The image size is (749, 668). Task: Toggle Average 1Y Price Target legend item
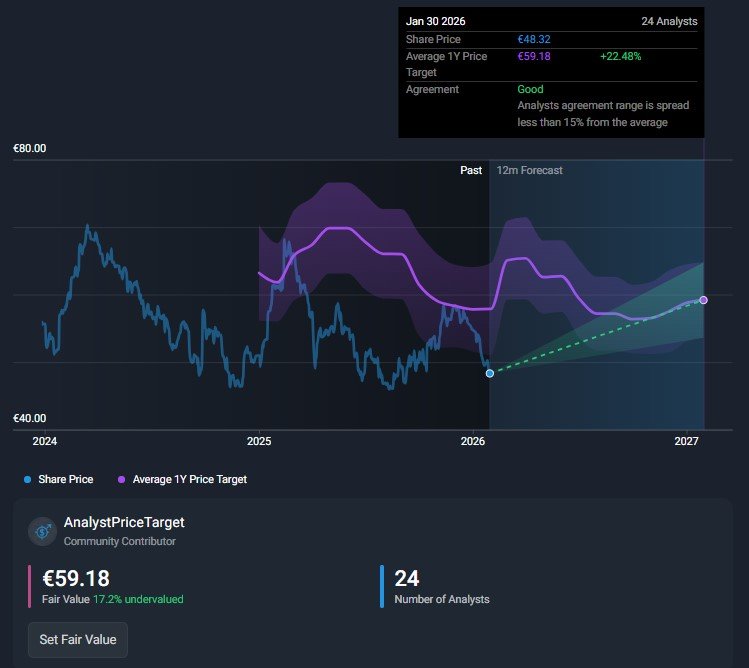(x=183, y=480)
